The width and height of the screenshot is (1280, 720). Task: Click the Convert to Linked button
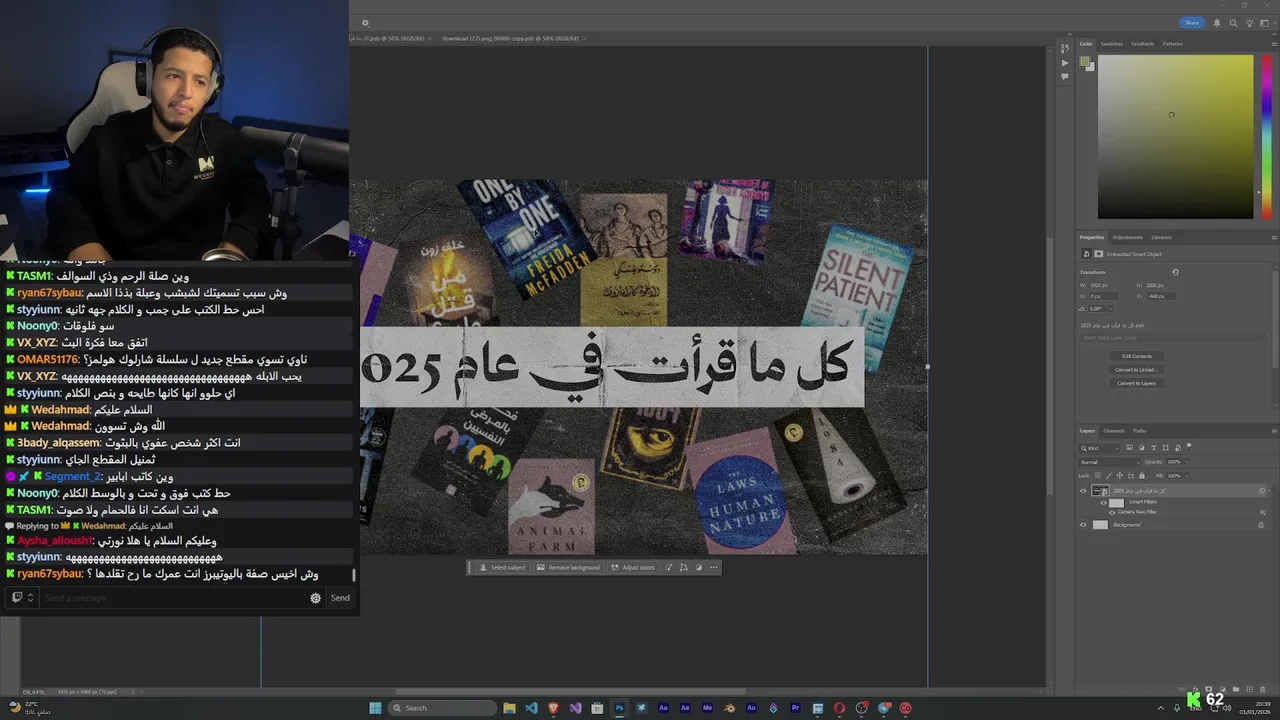1137,370
